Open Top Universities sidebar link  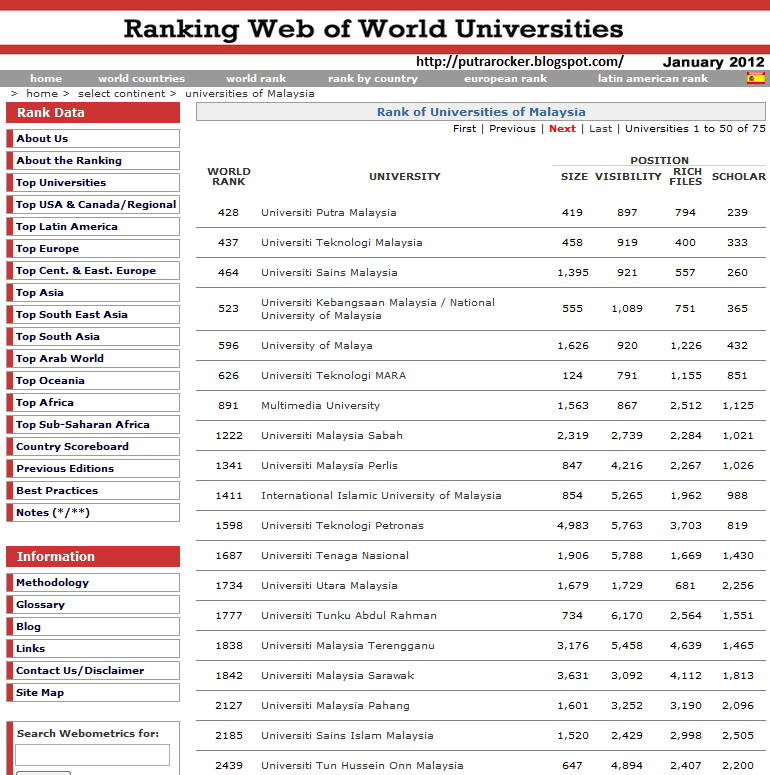(93, 182)
